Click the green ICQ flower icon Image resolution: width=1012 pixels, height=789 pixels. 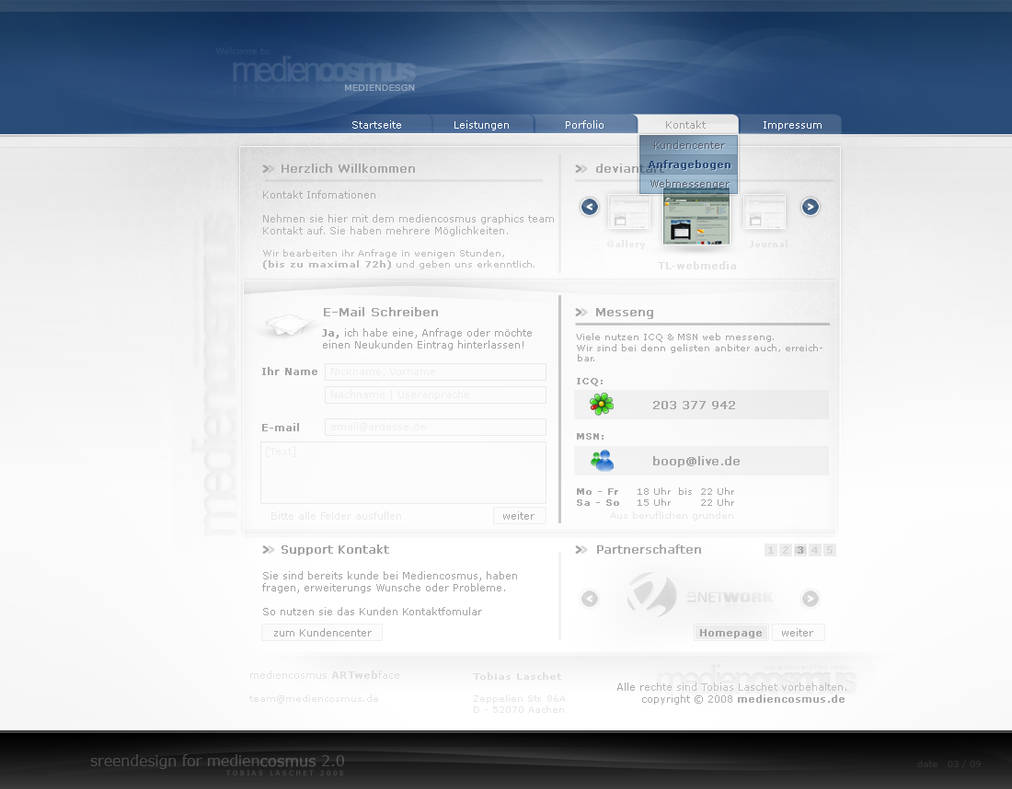pos(601,404)
